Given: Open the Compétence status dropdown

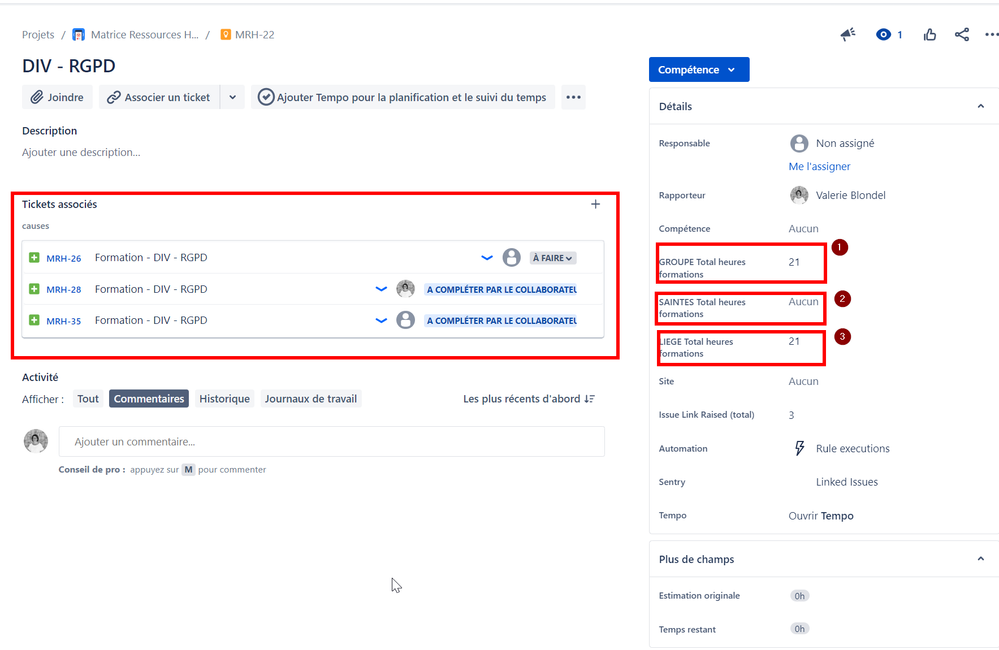Looking at the screenshot, I should coord(699,69).
